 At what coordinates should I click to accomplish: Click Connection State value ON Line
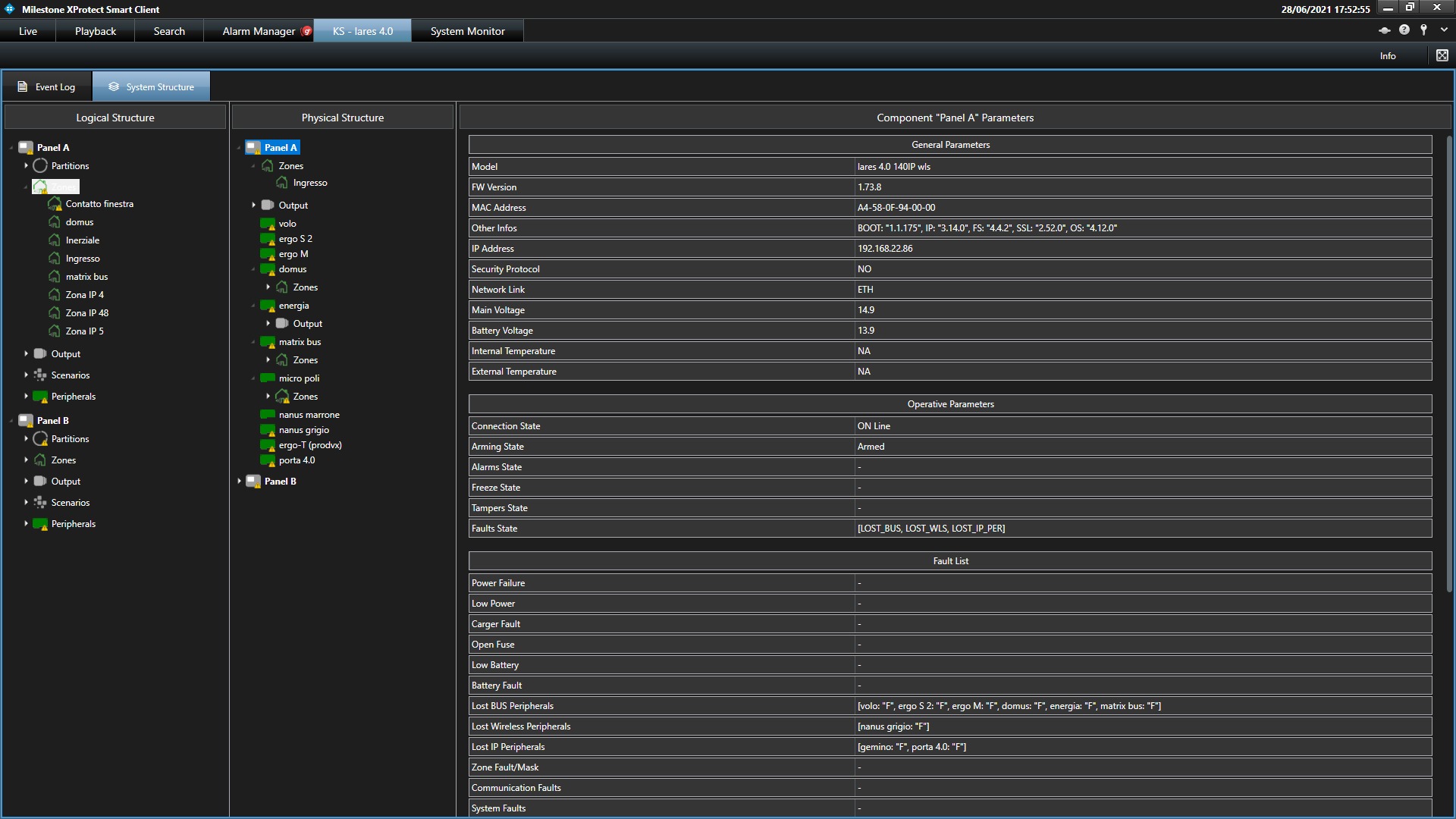[x=874, y=425]
